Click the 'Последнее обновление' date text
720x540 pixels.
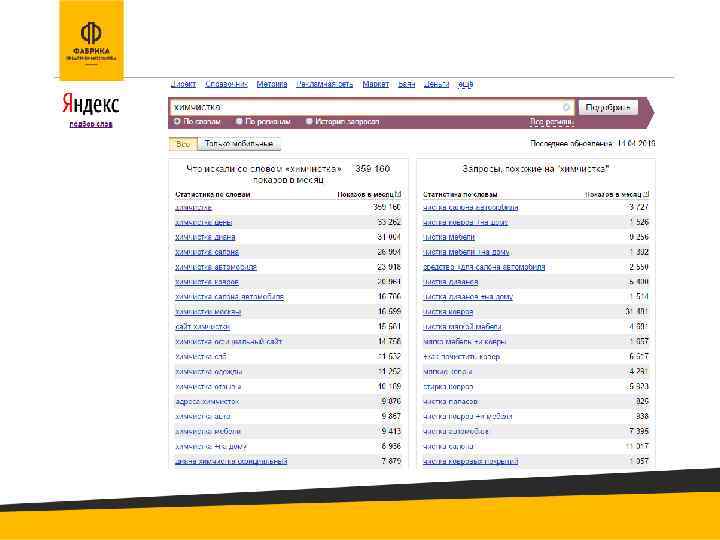pos(592,144)
